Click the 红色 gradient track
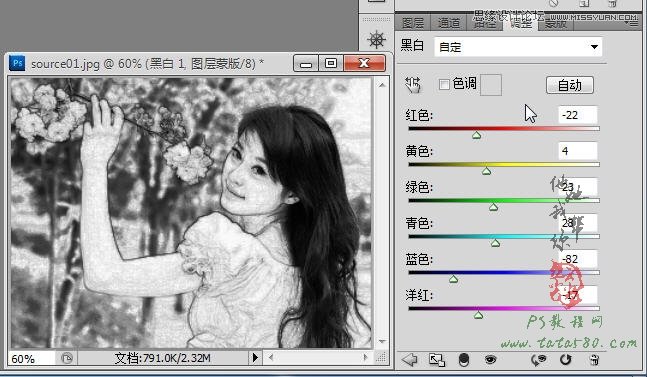Image resolution: width=647 pixels, height=377 pixels. [x=504, y=128]
